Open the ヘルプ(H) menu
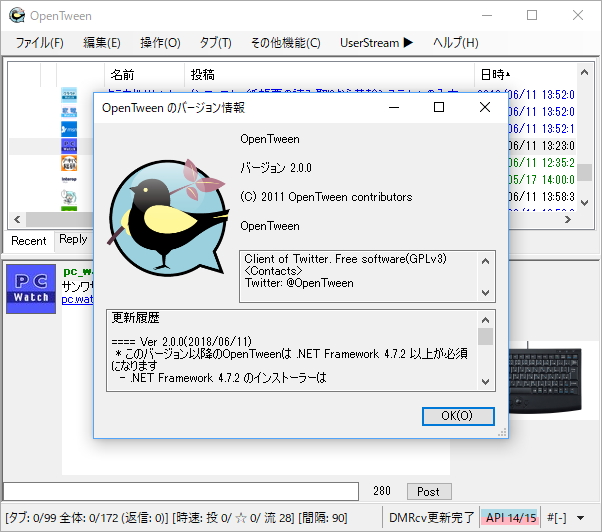This screenshot has width=602, height=532. click(456, 43)
